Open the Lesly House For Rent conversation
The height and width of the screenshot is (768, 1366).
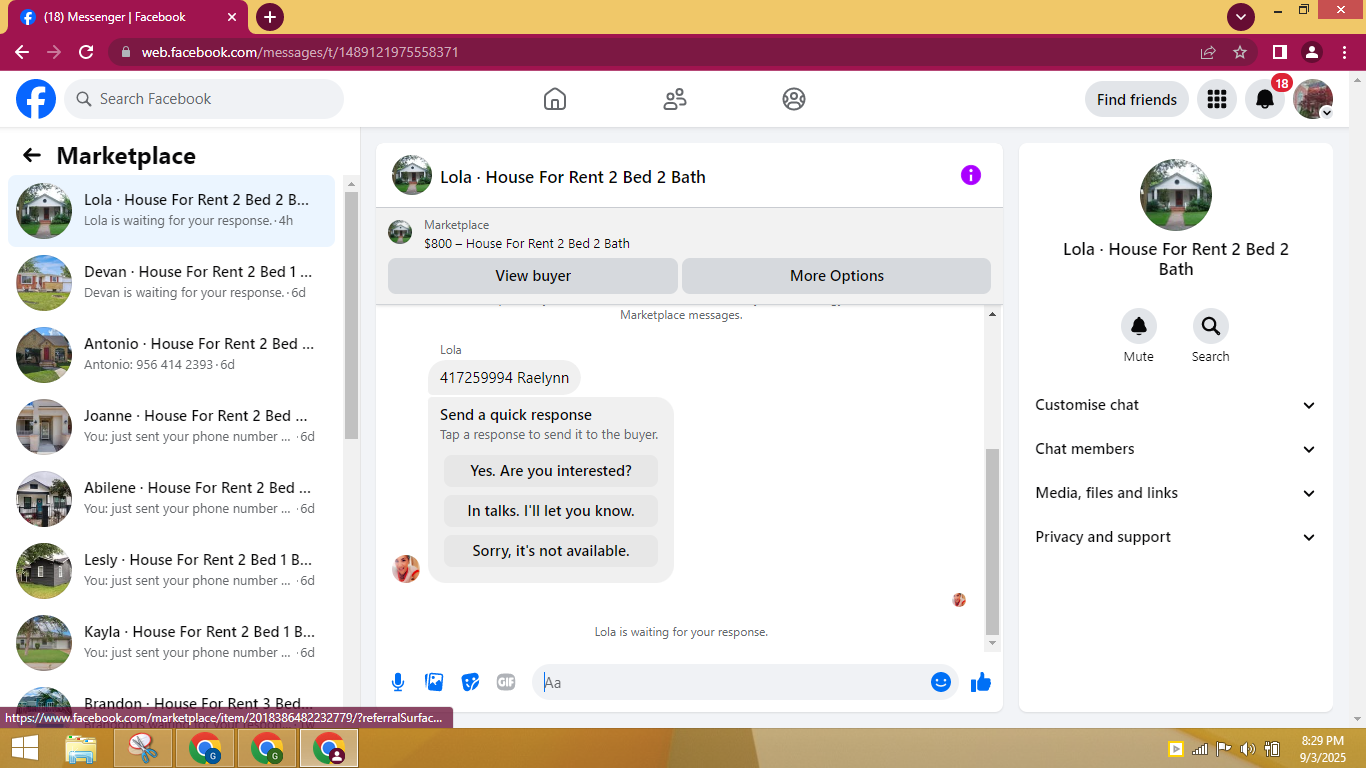click(x=171, y=570)
